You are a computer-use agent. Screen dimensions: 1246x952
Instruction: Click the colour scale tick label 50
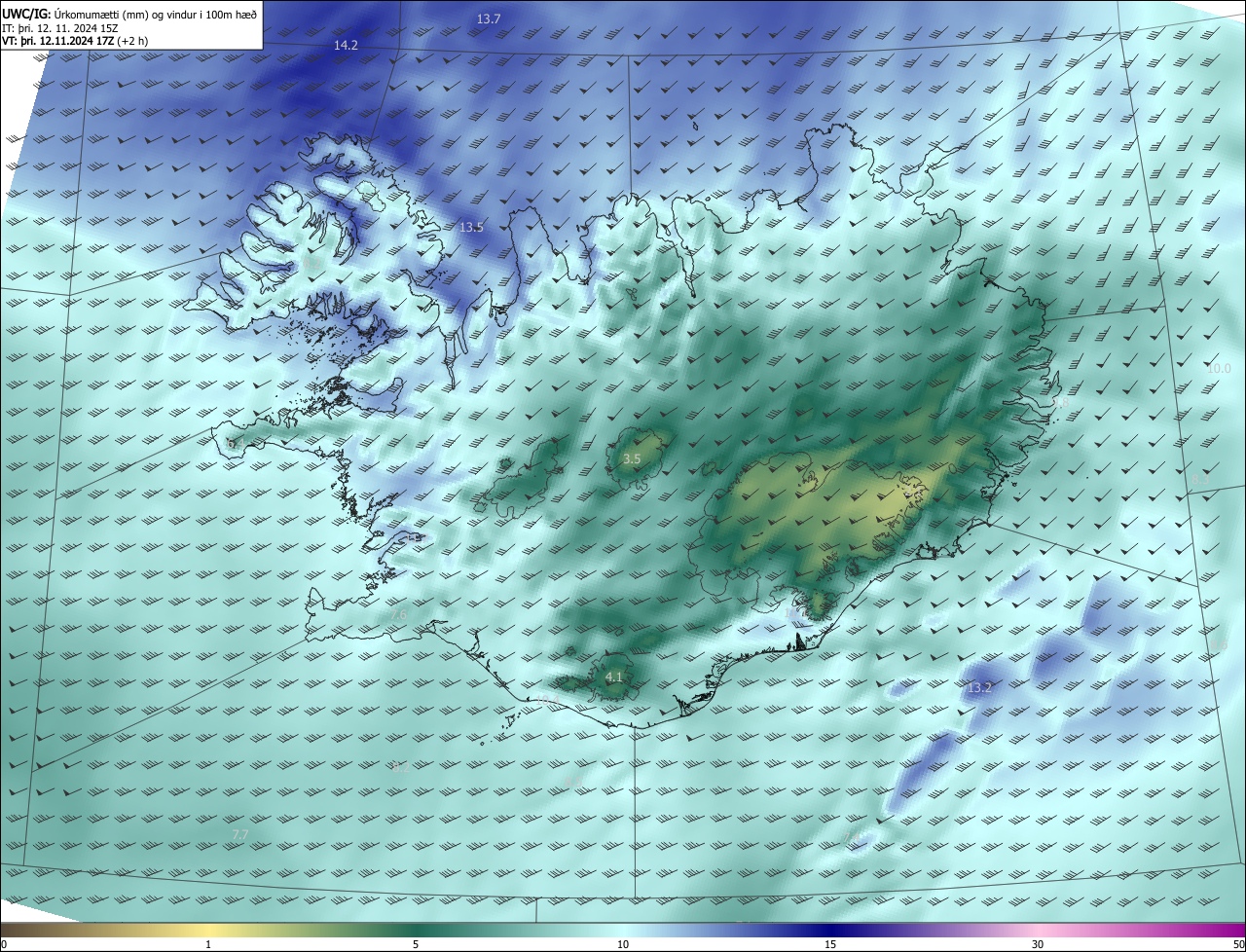1238,944
